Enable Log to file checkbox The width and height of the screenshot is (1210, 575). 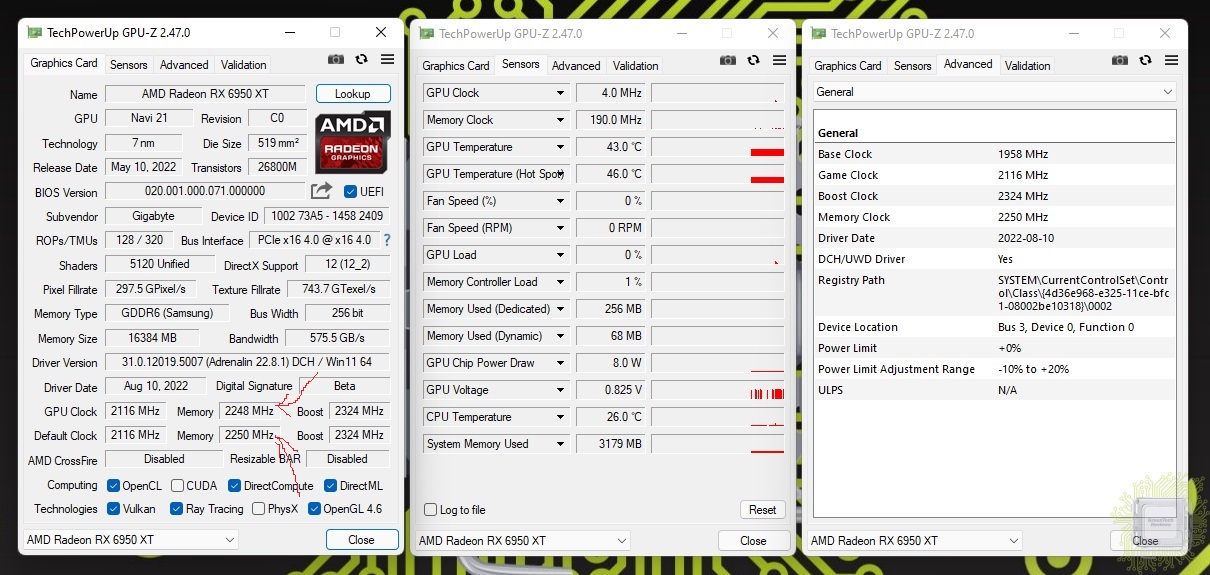pos(430,510)
